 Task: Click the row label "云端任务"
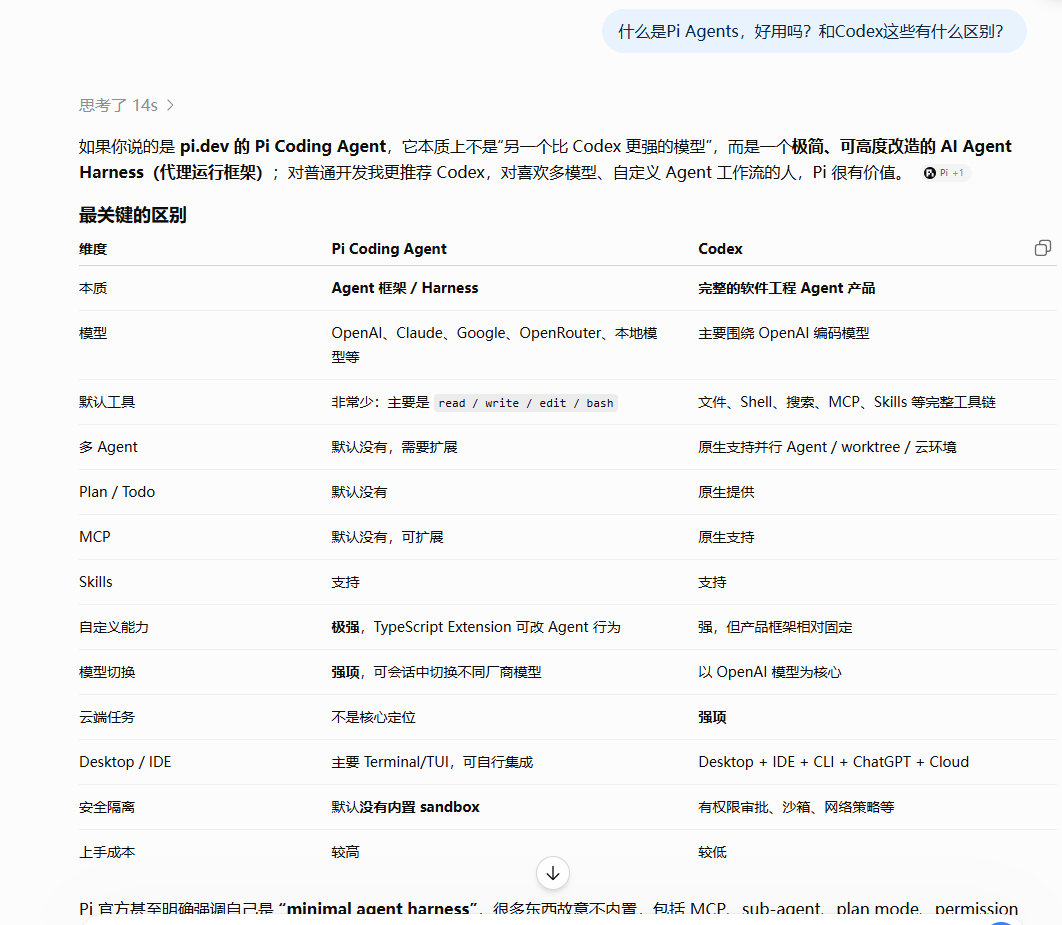point(107,717)
